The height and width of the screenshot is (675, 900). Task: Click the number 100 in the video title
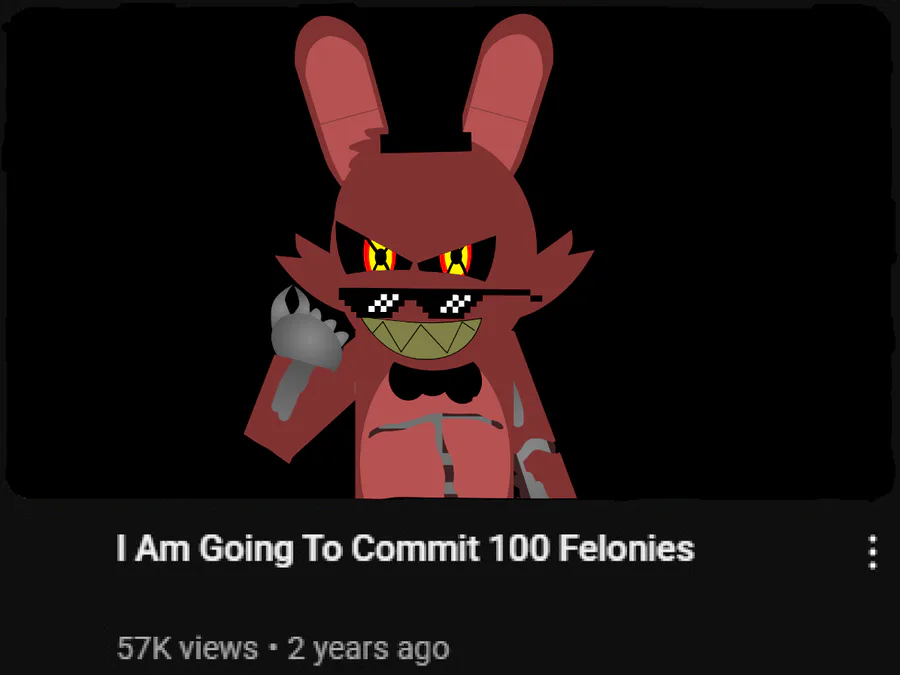point(518,548)
